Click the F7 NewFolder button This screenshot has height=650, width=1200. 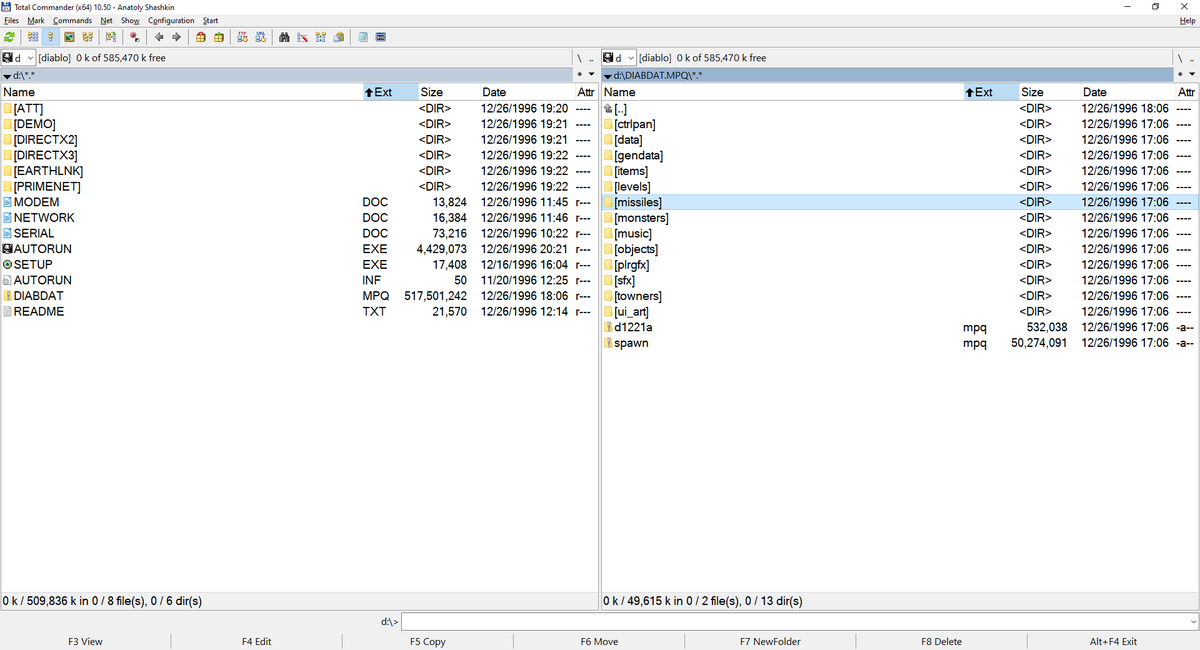[770, 642]
